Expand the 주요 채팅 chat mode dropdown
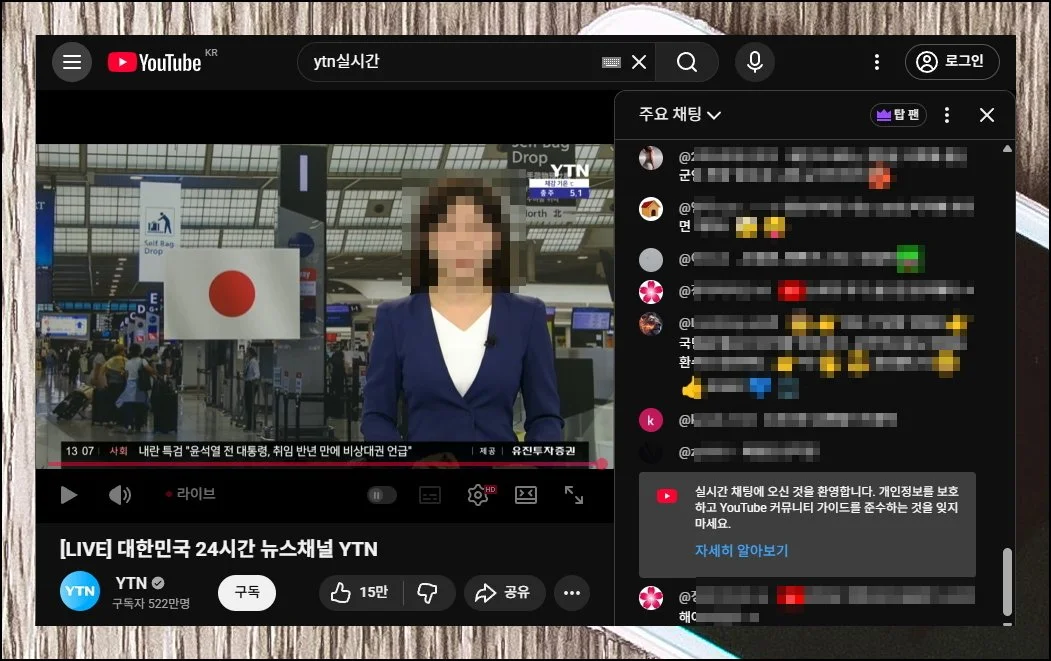Image resolution: width=1051 pixels, height=661 pixels. pyautogui.click(x=680, y=115)
